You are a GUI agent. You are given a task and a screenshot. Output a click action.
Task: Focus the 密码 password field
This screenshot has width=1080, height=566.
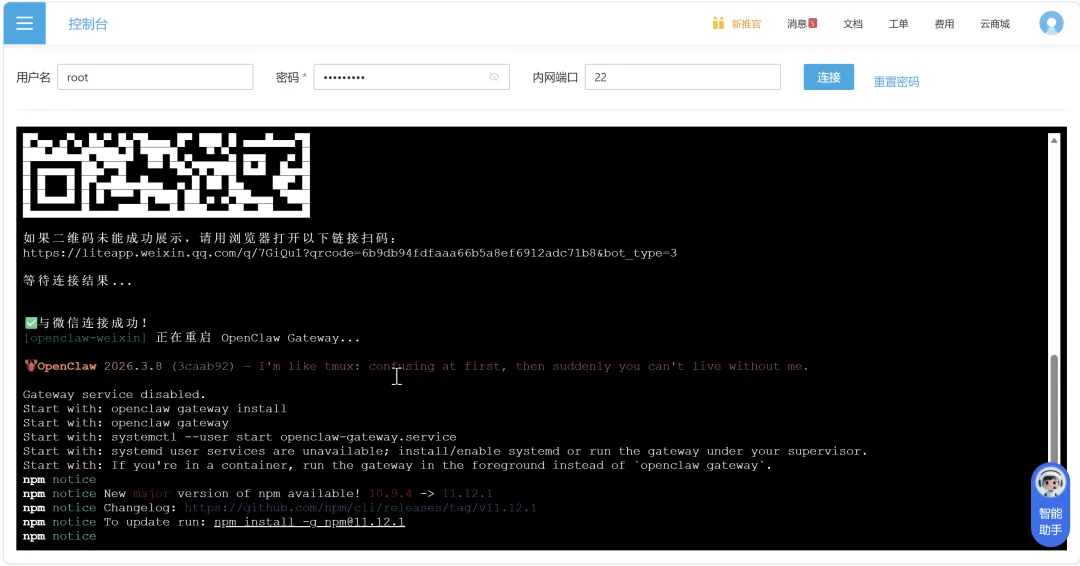pyautogui.click(x=411, y=77)
